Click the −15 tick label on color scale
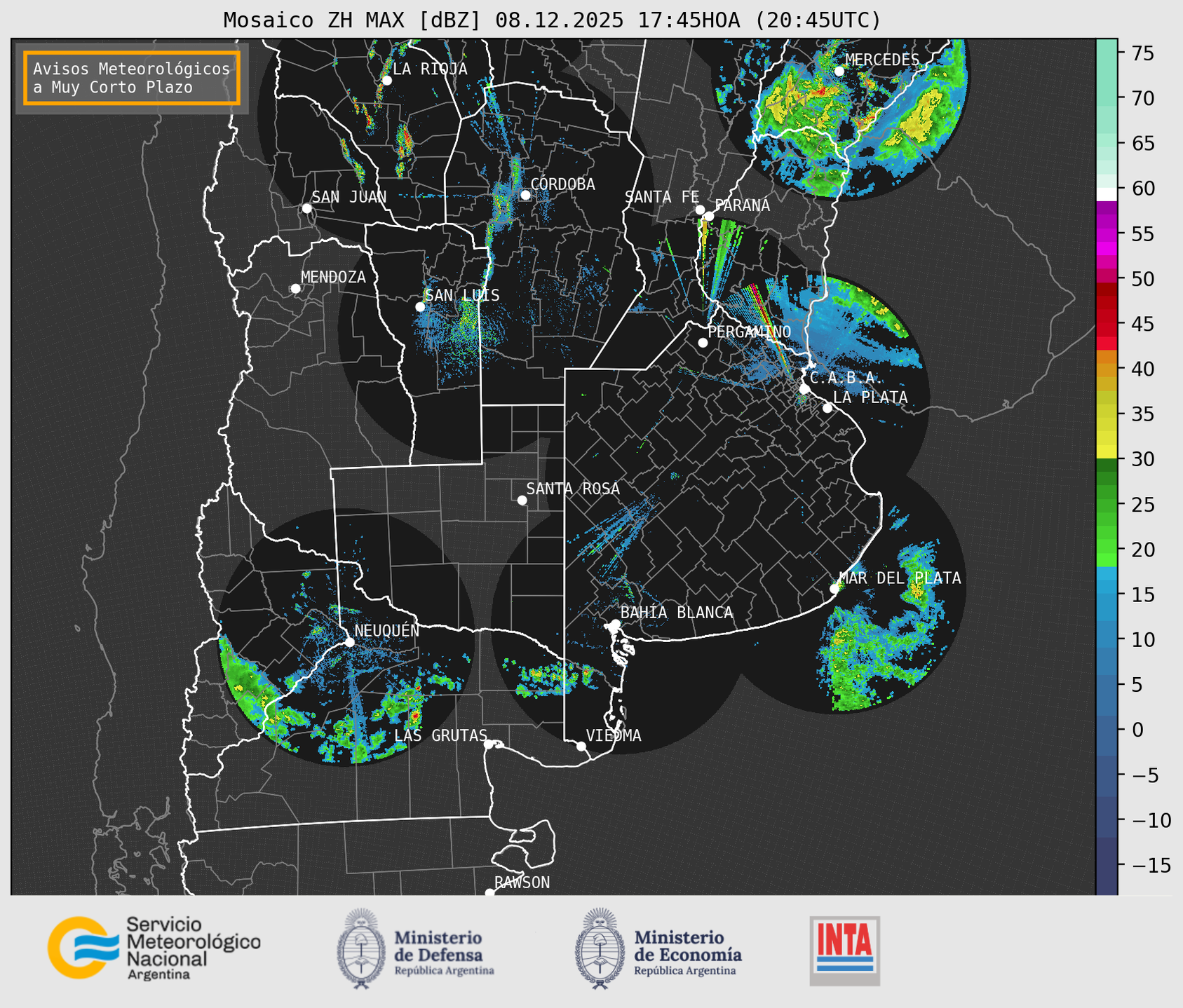The image size is (1183, 1008). tap(1150, 866)
